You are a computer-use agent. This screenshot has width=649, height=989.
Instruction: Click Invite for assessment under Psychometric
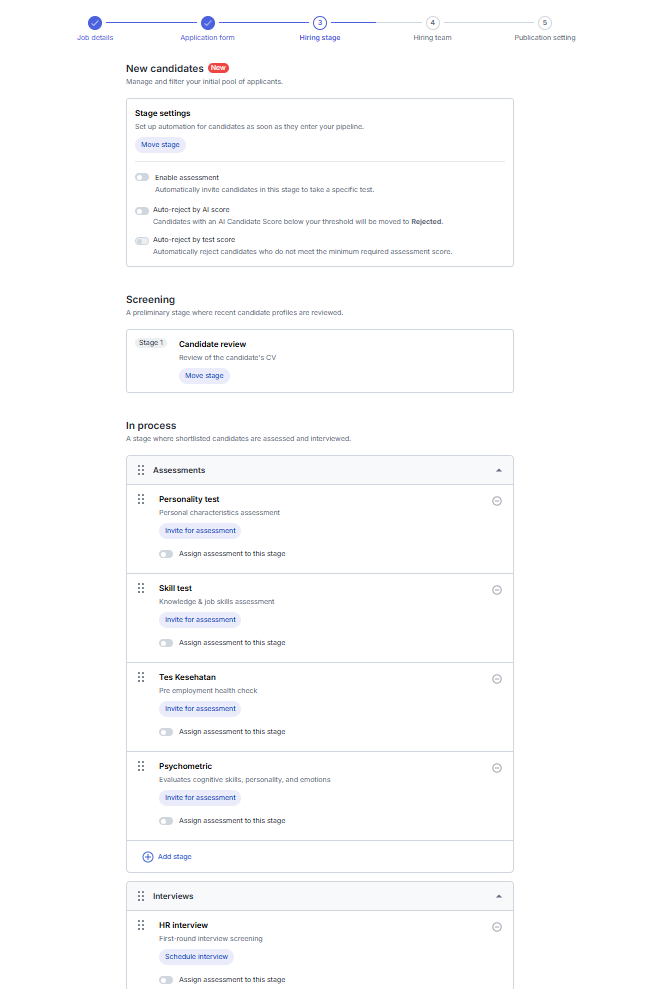click(x=200, y=797)
